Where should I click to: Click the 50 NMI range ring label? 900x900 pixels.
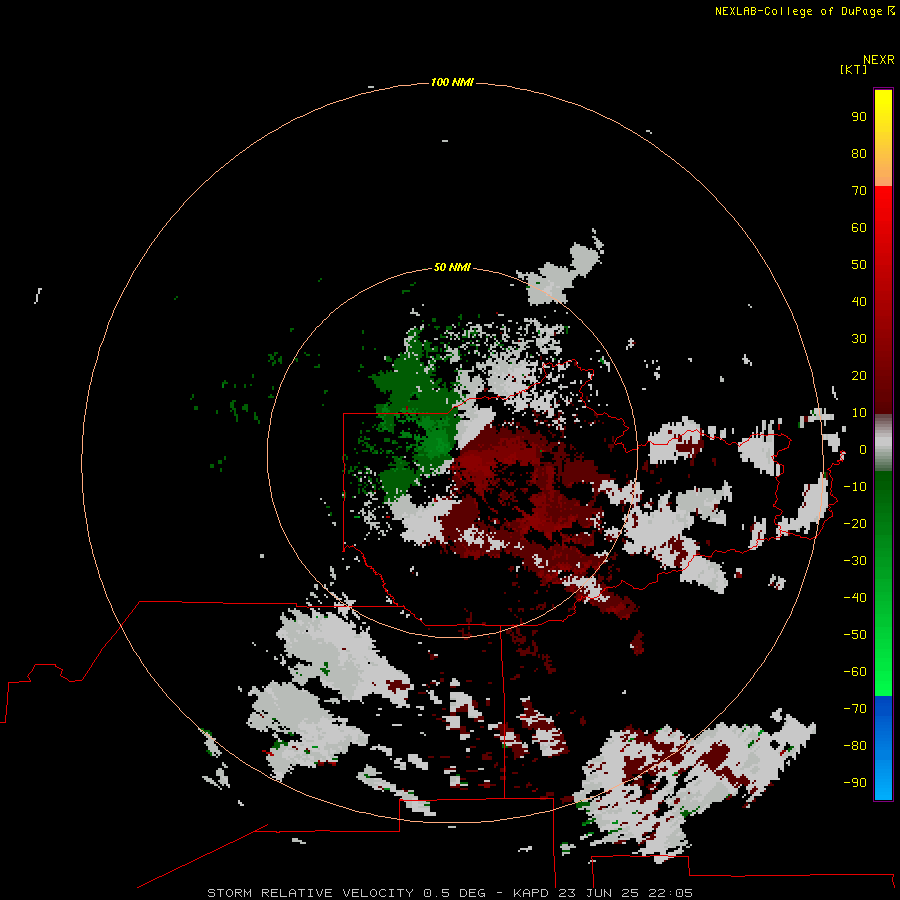[x=452, y=267]
